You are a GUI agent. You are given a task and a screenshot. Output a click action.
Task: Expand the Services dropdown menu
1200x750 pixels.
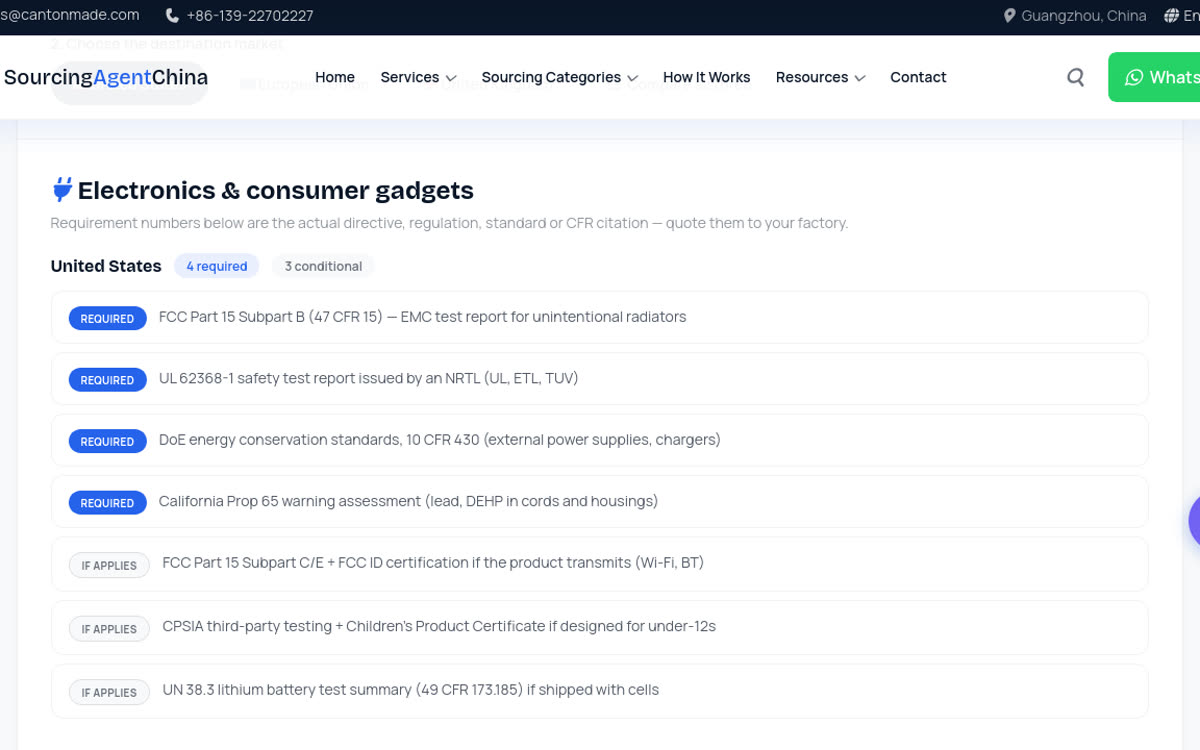(x=418, y=77)
